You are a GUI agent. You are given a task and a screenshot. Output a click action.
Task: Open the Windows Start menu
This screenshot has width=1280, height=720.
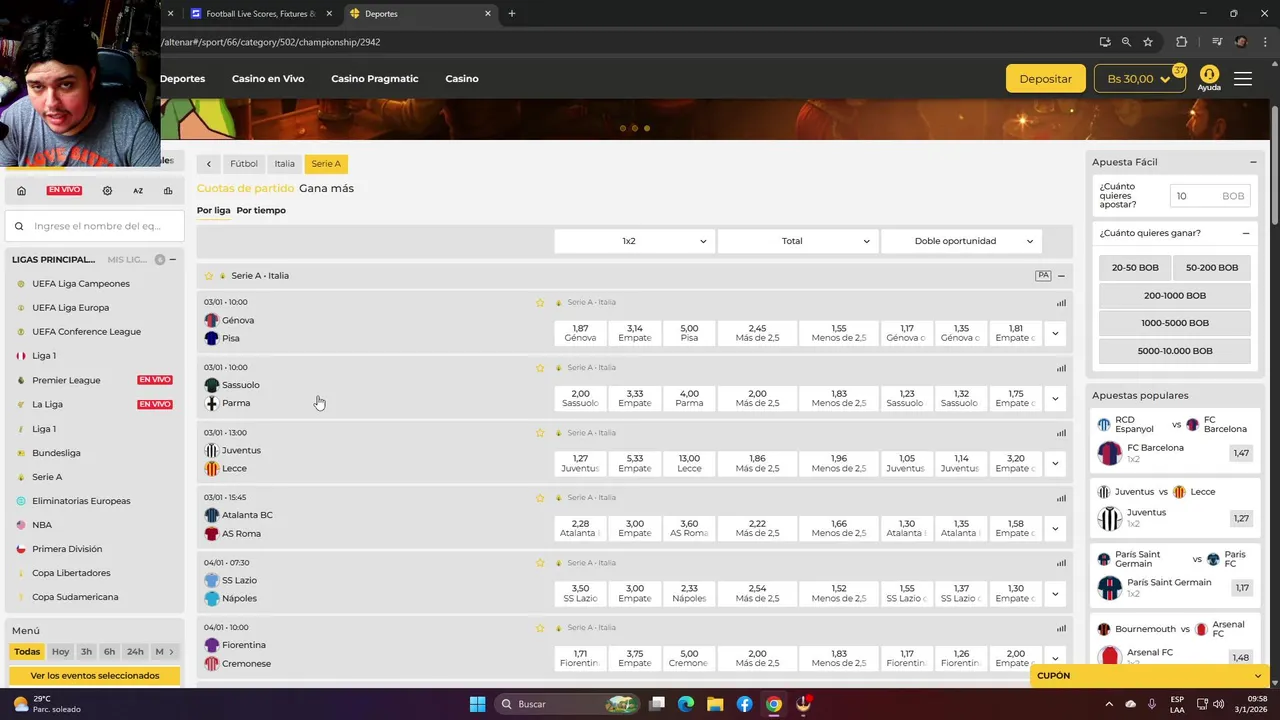pyautogui.click(x=477, y=704)
